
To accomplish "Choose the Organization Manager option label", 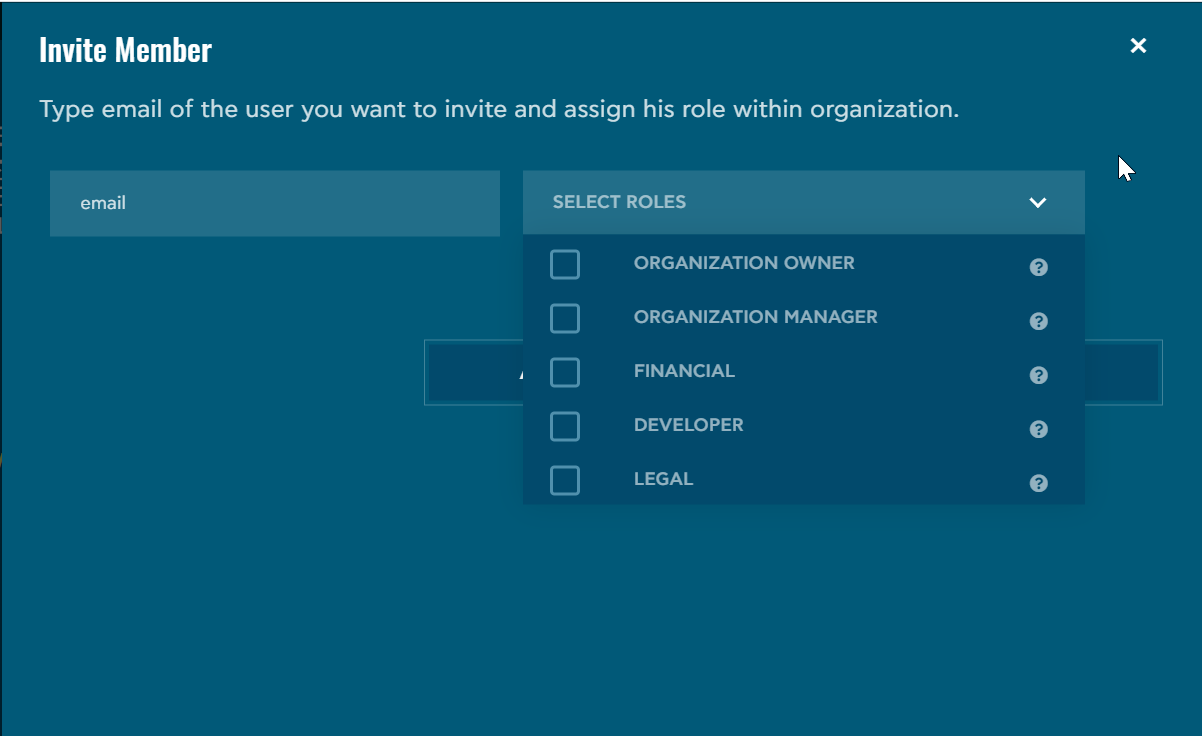I will 755,317.
